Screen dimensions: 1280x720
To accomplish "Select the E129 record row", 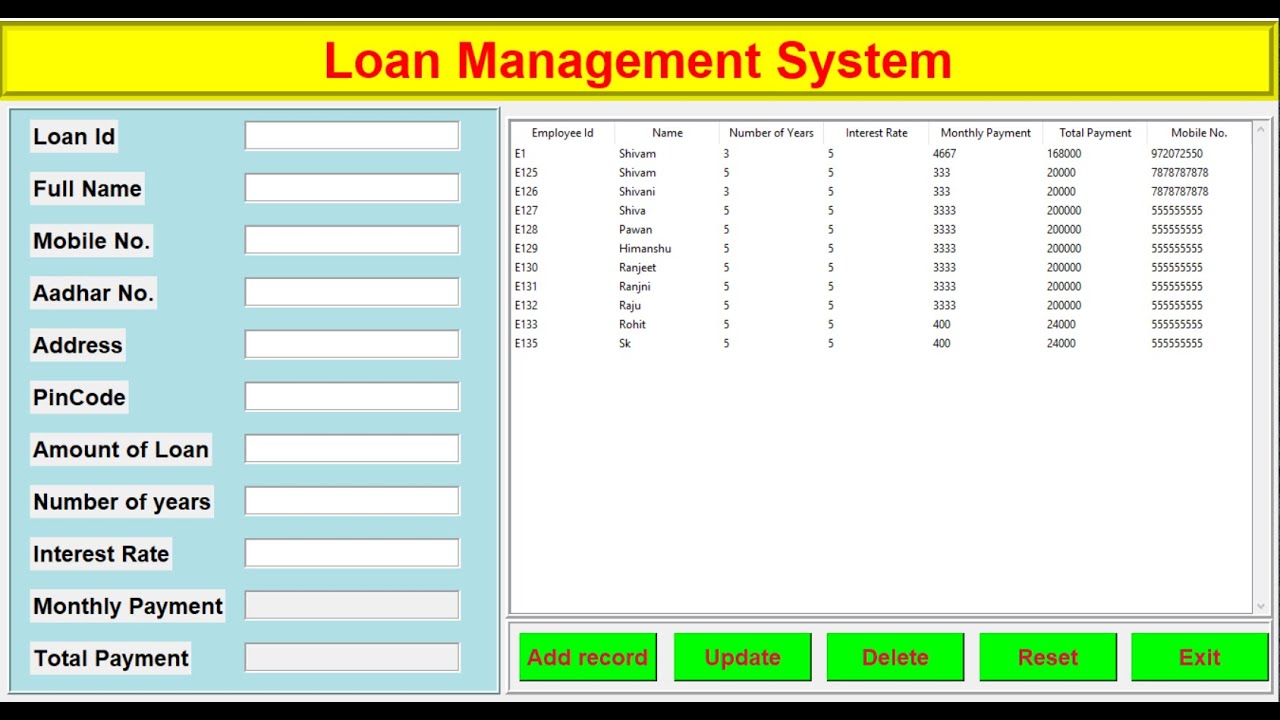I will point(881,249).
